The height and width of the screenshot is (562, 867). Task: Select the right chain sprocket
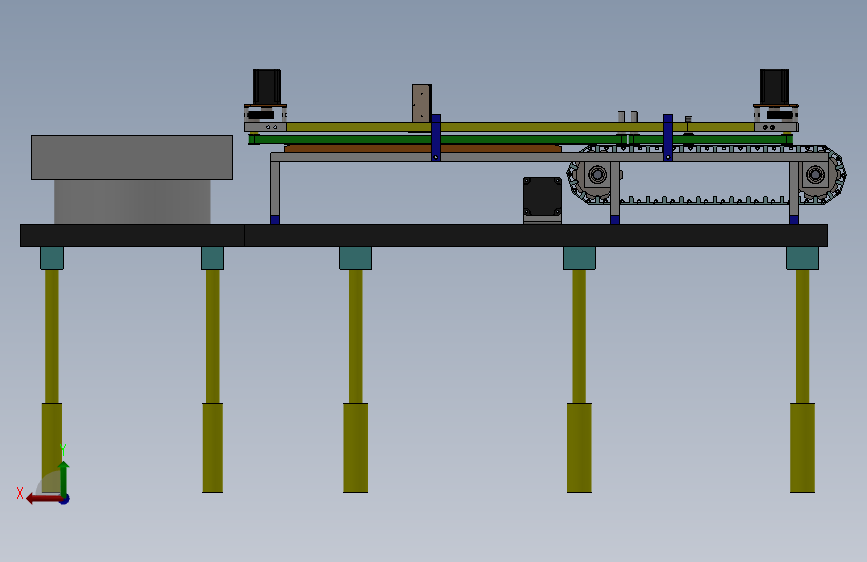pyautogui.click(x=816, y=175)
